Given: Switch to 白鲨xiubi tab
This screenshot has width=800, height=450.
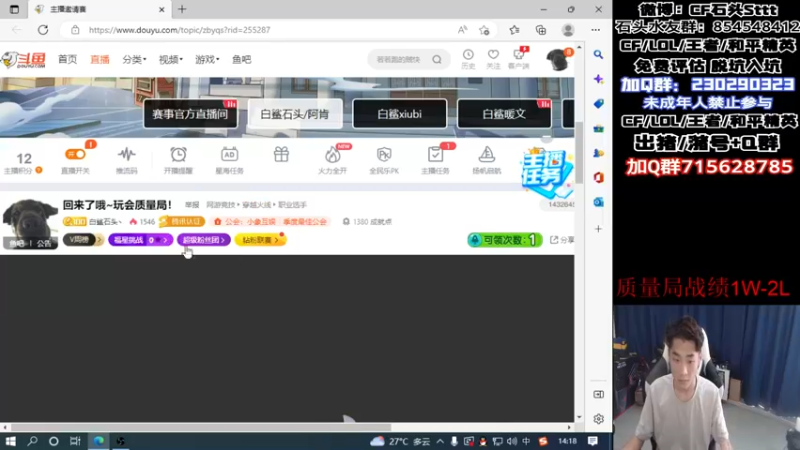Looking at the screenshot, I should 399,114.
